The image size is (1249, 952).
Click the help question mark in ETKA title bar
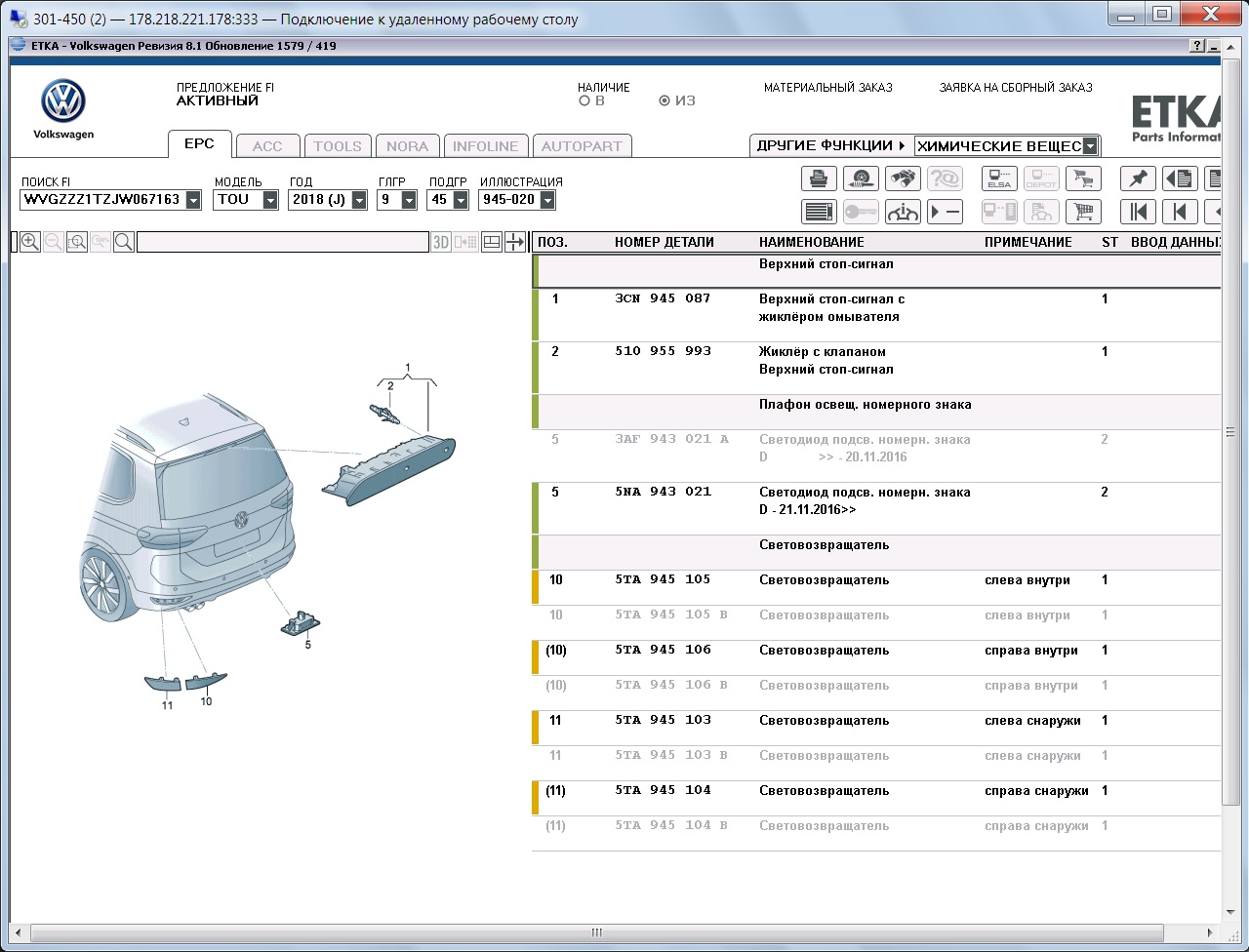click(x=1197, y=46)
